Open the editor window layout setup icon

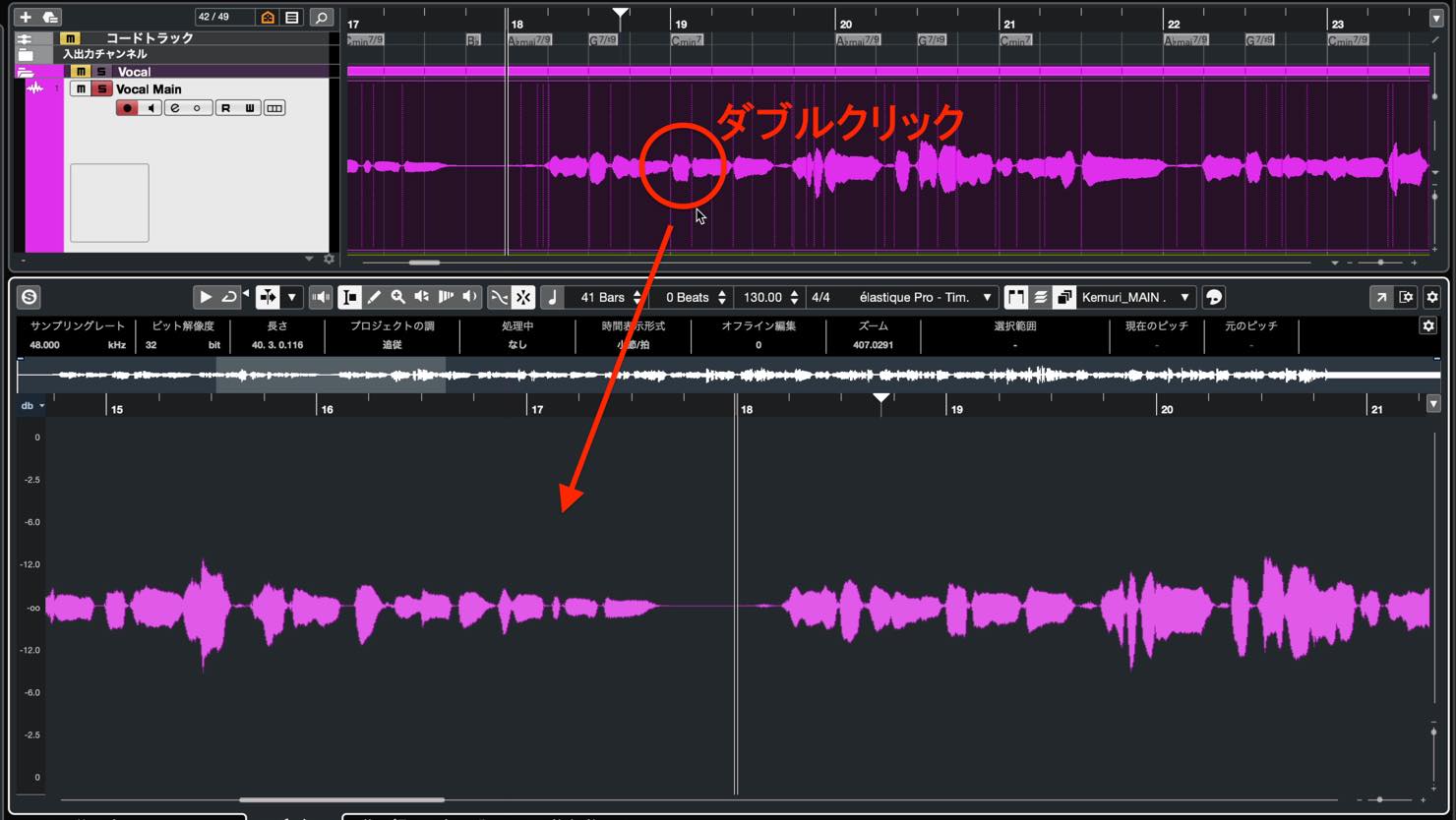[1407, 297]
